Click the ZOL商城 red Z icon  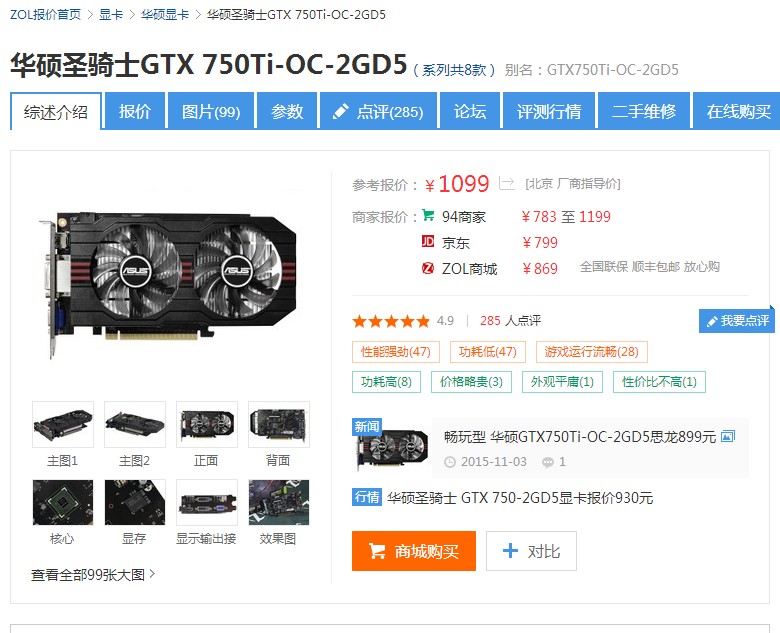pyautogui.click(x=428, y=268)
